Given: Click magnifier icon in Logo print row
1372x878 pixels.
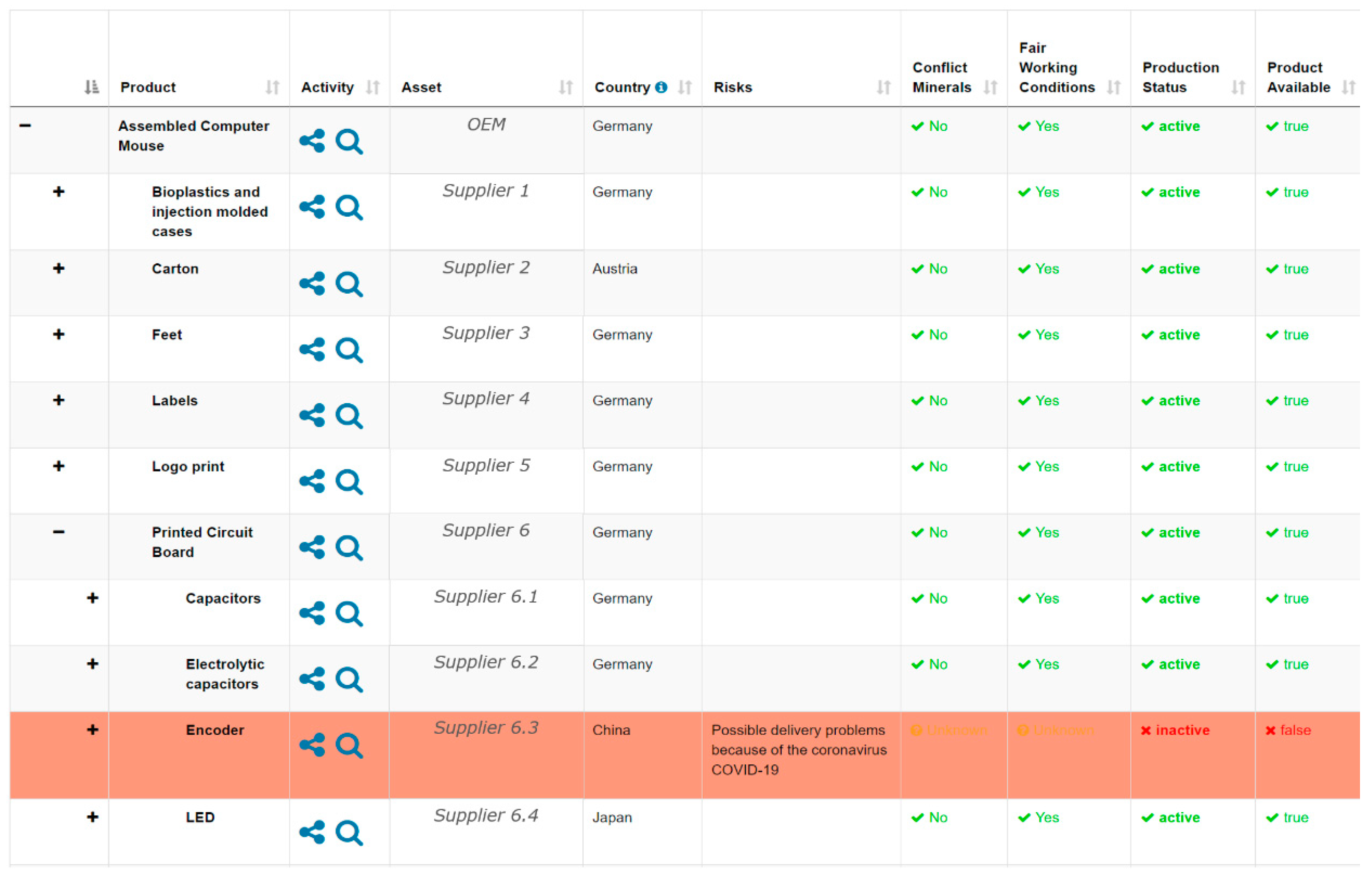Looking at the screenshot, I should coord(349,482).
